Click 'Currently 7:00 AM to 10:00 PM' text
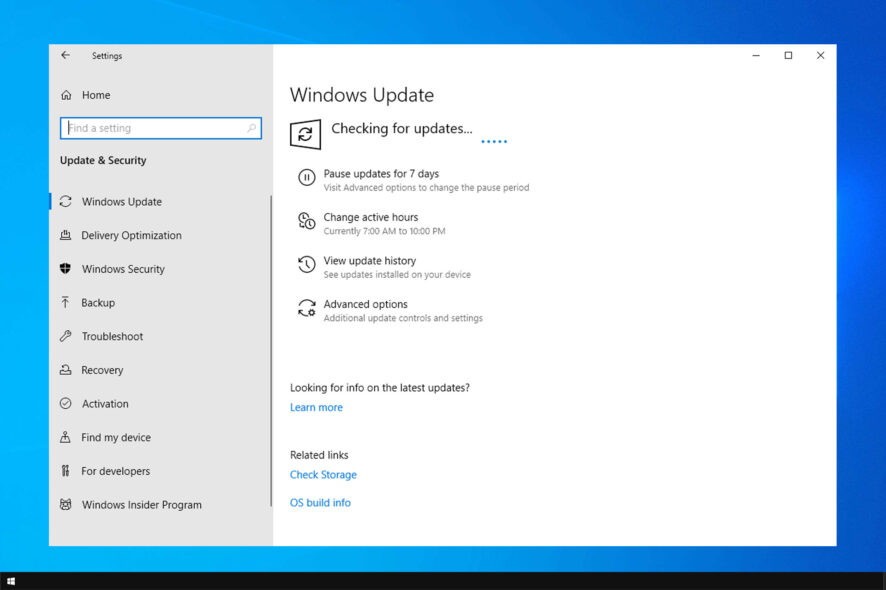The width and height of the screenshot is (886, 590). [x=384, y=231]
